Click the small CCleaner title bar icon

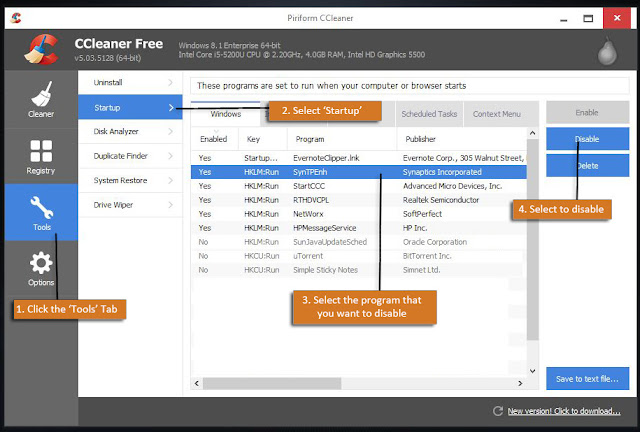click(x=16, y=18)
